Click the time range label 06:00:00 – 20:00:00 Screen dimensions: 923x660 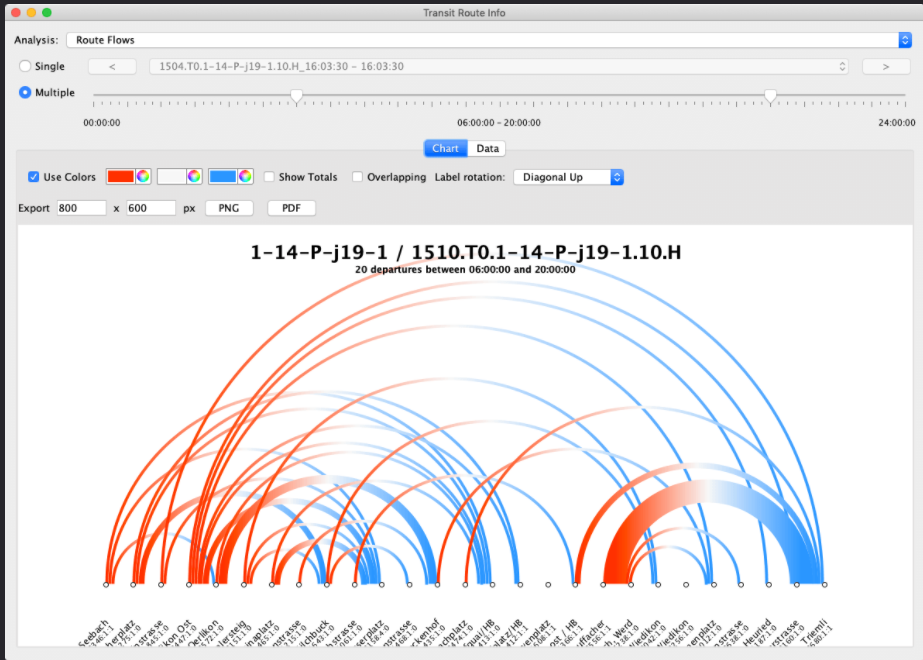click(499, 123)
